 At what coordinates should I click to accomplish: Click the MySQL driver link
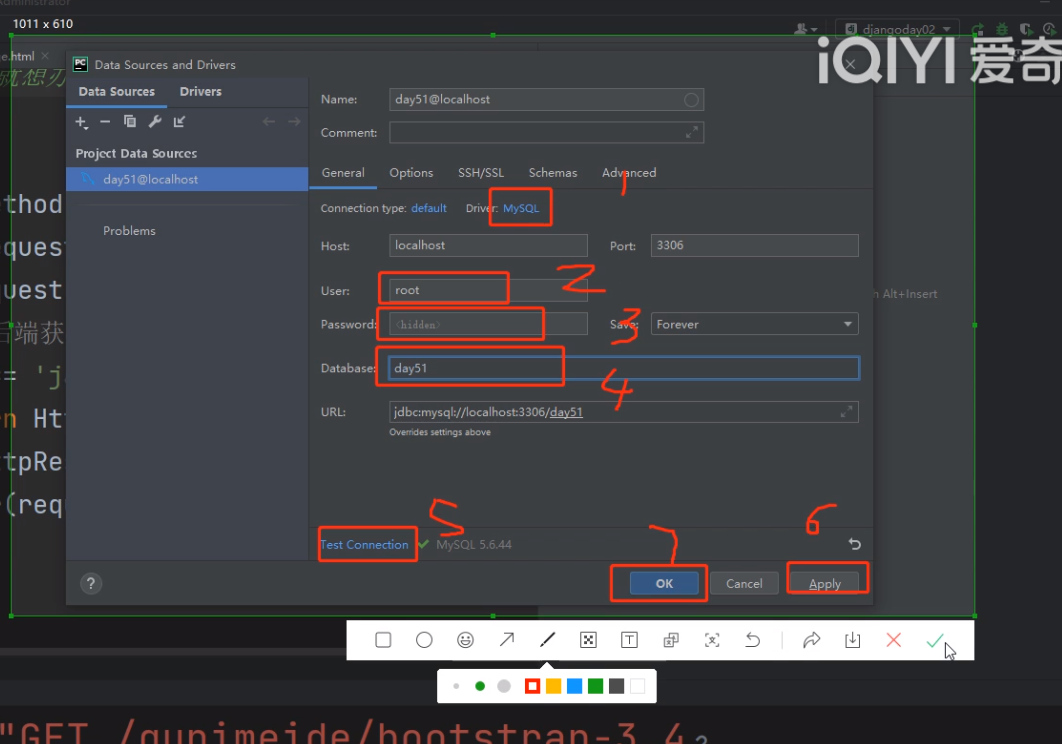click(x=521, y=208)
